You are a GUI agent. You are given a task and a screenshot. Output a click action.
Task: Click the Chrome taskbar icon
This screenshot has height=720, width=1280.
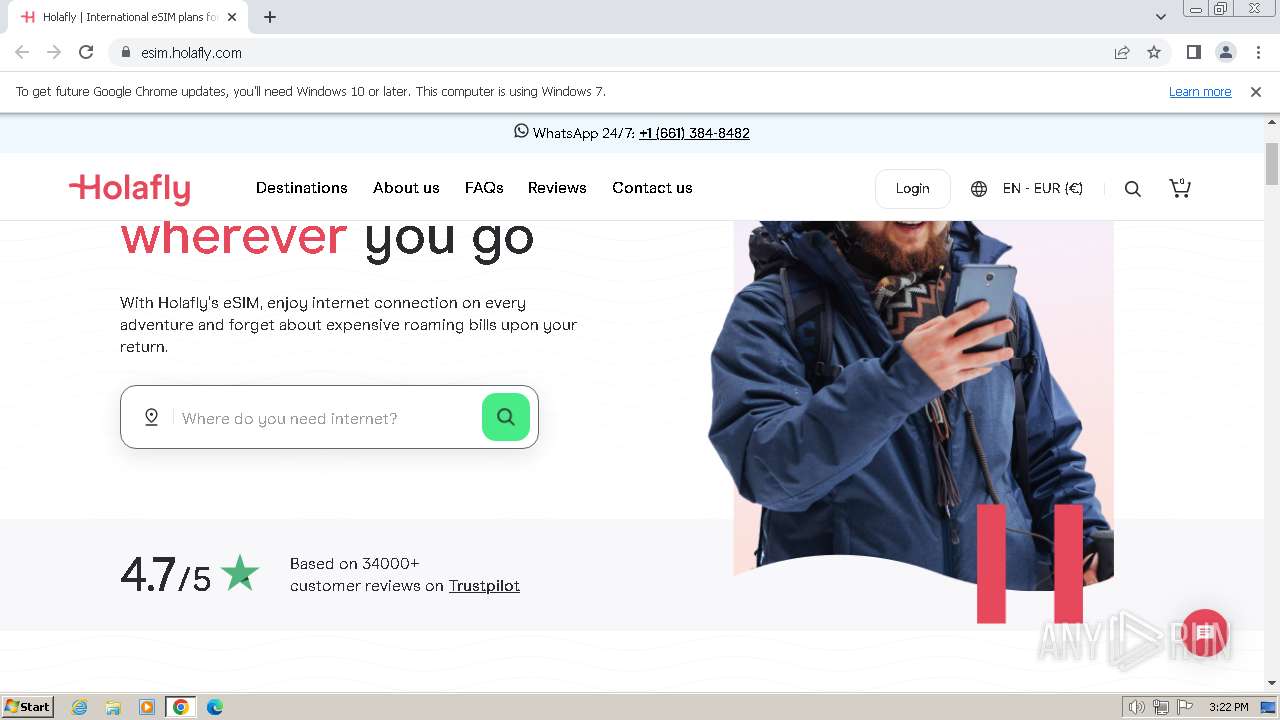[181, 707]
